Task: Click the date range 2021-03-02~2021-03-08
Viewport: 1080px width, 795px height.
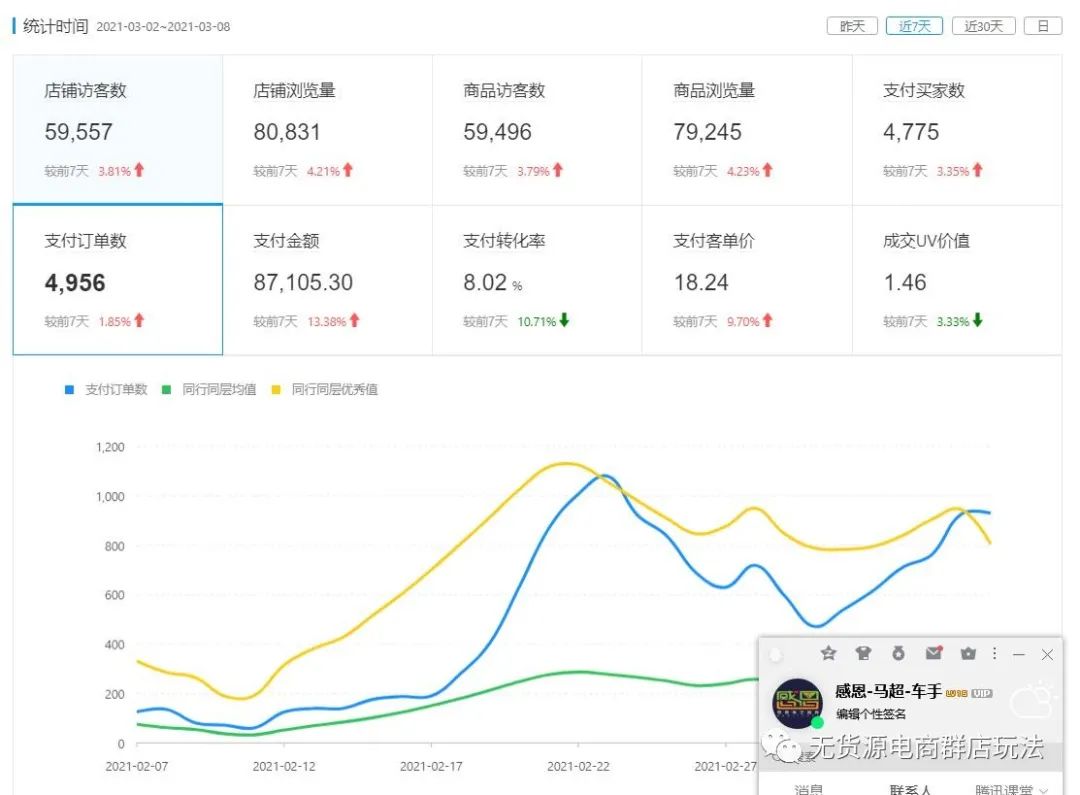Action: tap(163, 27)
